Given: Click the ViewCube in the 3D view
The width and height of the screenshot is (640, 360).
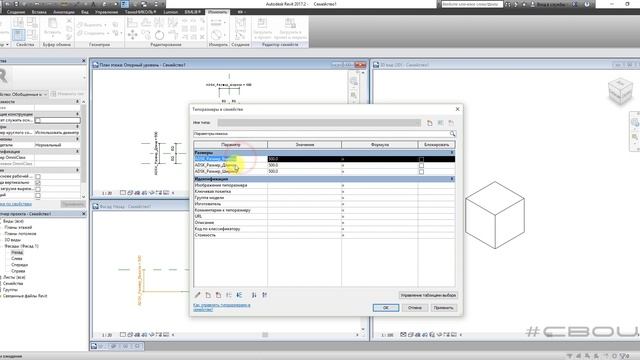Looking at the screenshot, I should pos(620,91).
